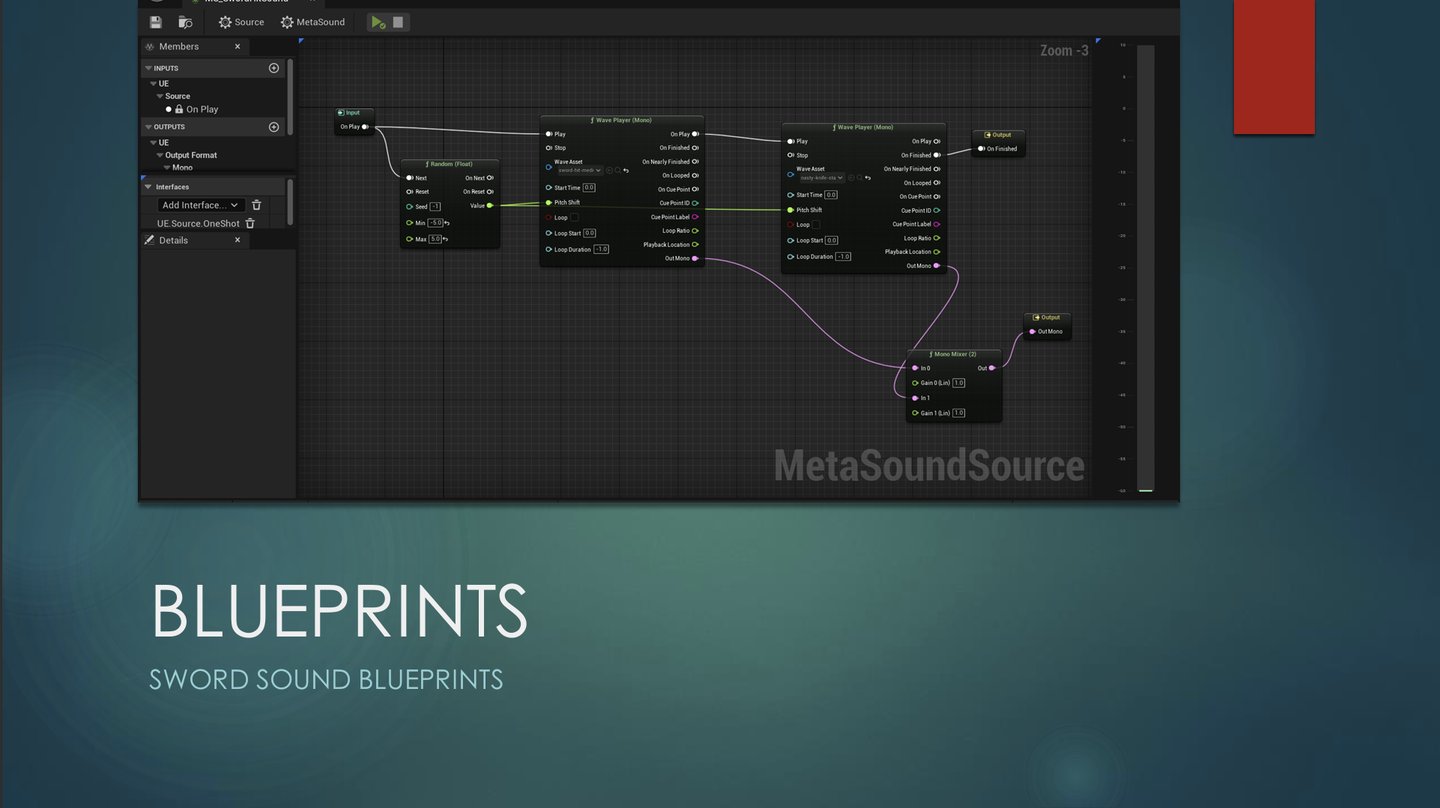The height and width of the screenshot is (808, 1440).
Task: Open the nasty-knife Wave Asset dropdown
Action: 822,177
